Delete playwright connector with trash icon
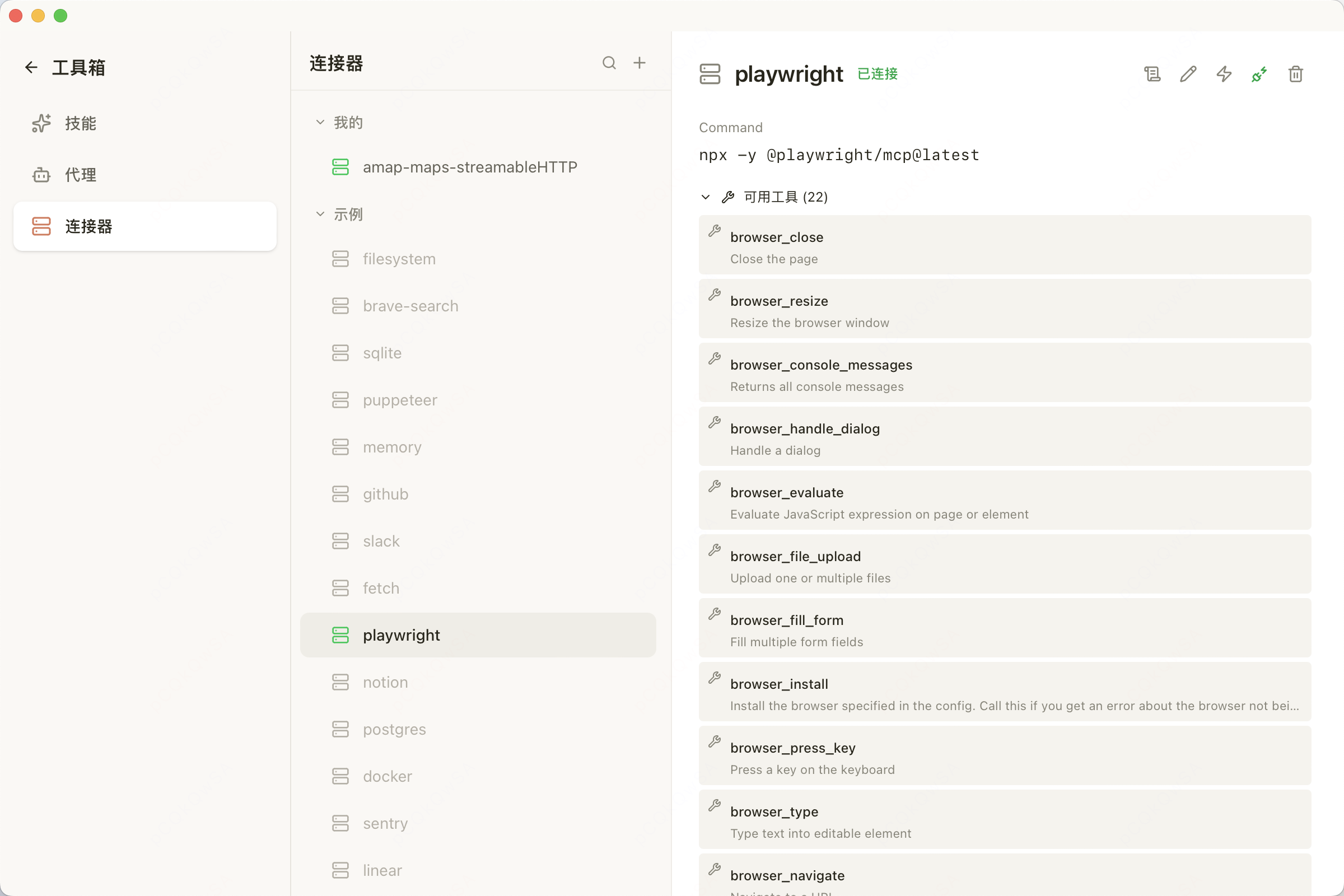Screen dimensions: 1344x896 (1295, 74)
